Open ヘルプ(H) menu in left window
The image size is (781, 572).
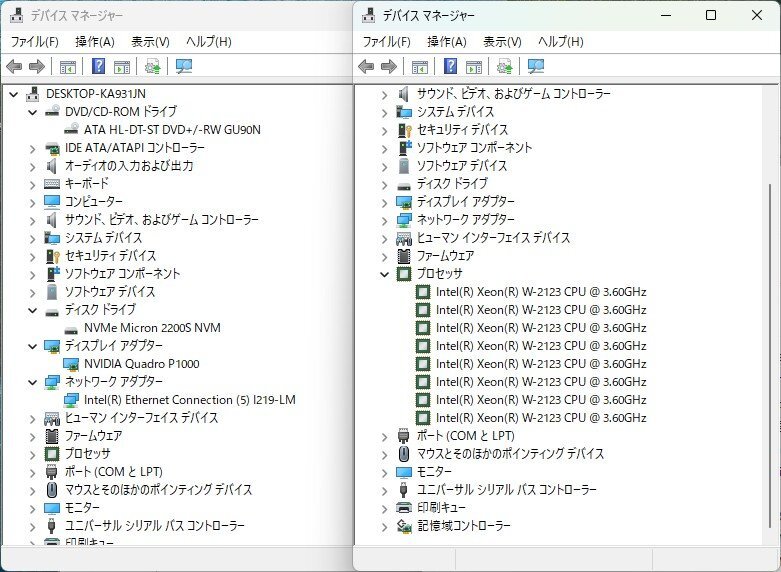click(x=209, y=41)
